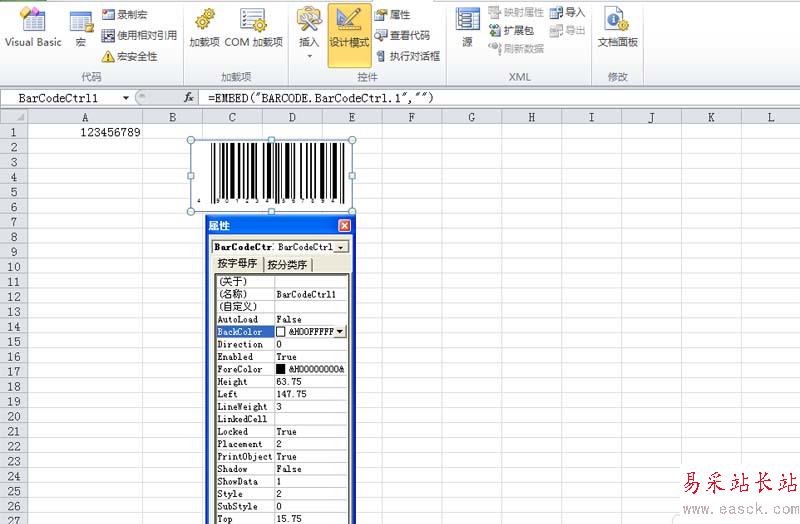800x524 pixels.
Task: Open the BackColor dropdown arrow
Action: click(340, 332)
